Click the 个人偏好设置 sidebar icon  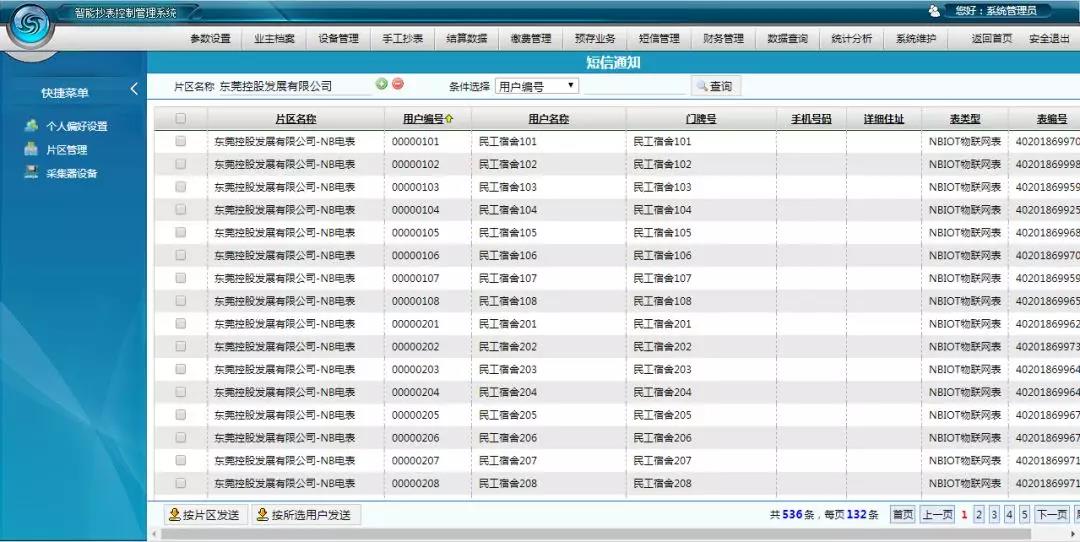tap(31, 126)
